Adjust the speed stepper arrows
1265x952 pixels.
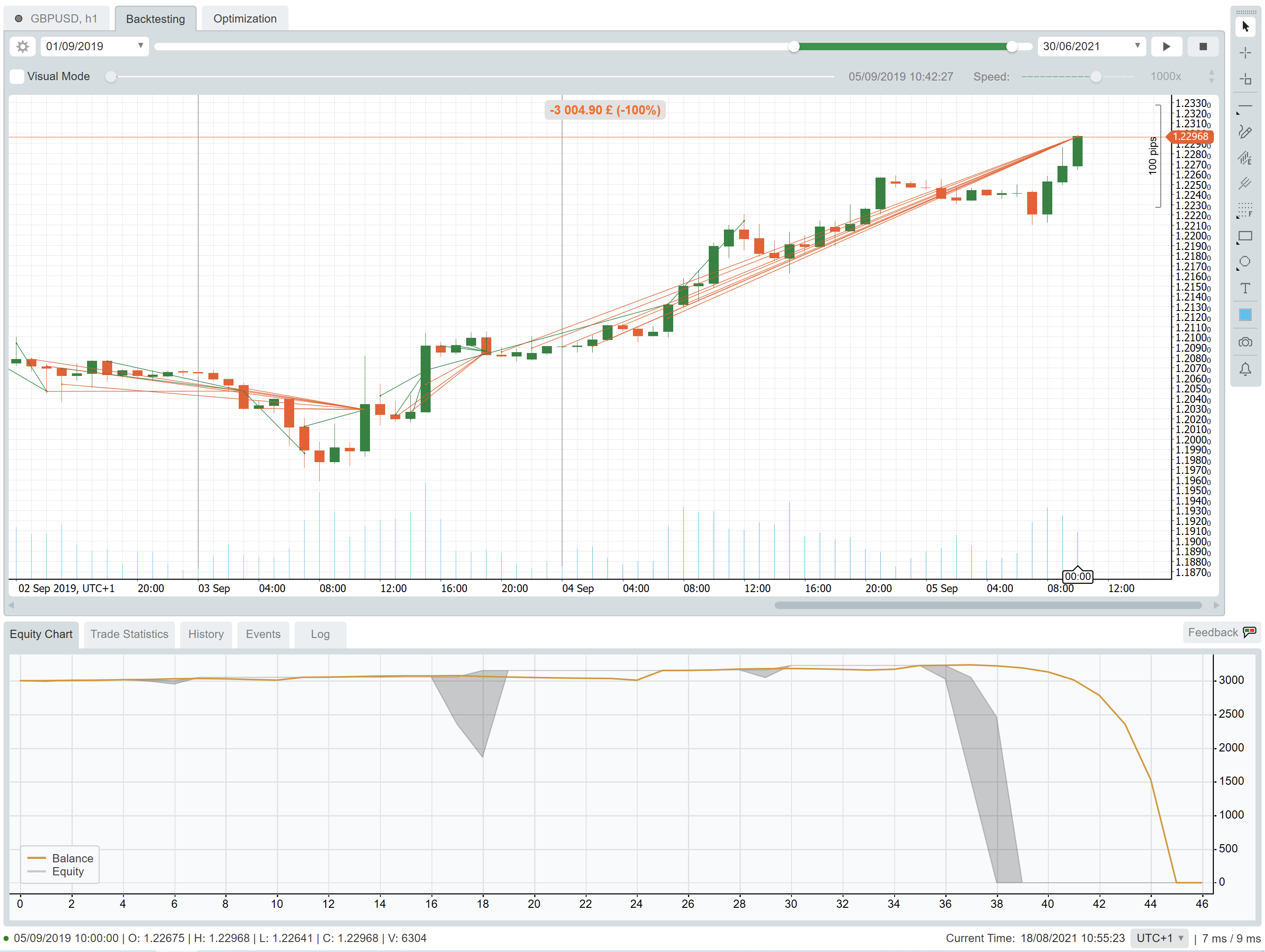(x=1211, y=76)
